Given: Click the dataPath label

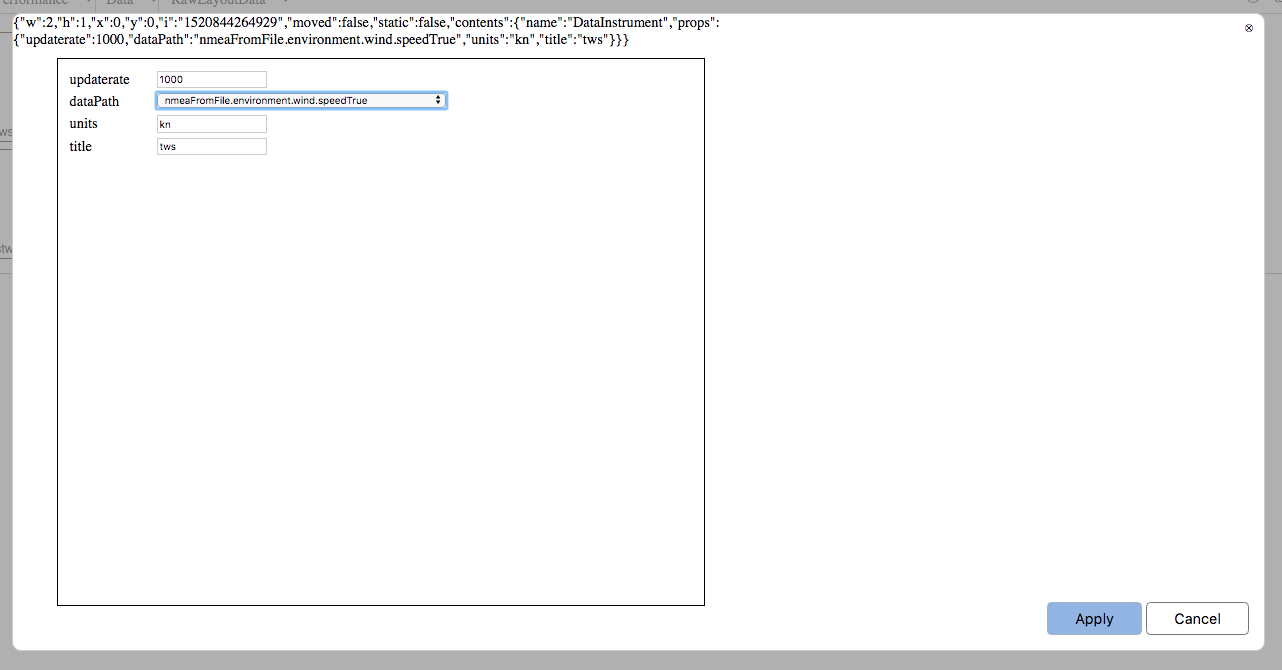Looking at the screenshot, I should click(x=94, y=101).
